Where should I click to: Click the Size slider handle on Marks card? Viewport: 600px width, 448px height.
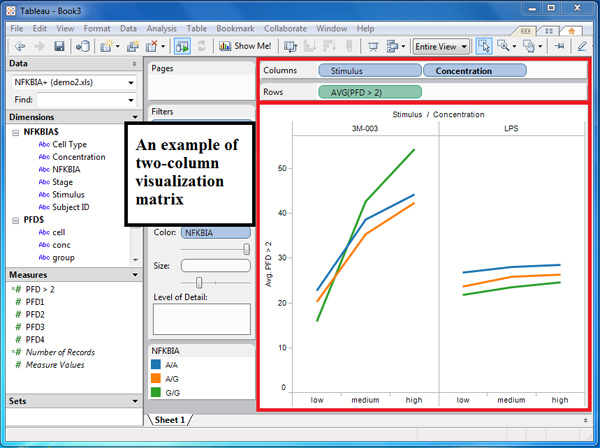pyautogui.click(x=199, y=283)
